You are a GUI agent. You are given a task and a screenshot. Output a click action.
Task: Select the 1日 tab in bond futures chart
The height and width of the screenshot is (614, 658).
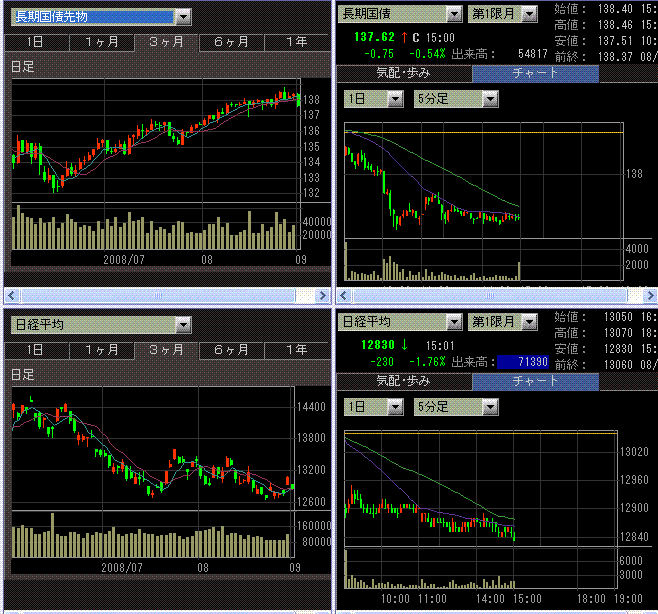pos(35,42)
